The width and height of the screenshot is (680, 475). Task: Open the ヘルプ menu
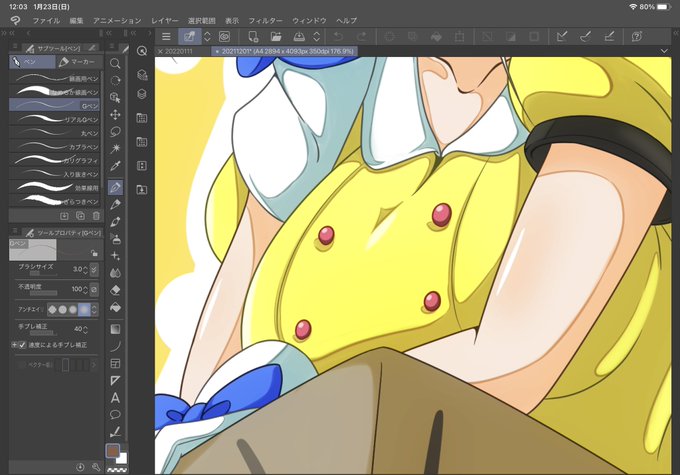[x=346, y=20]
